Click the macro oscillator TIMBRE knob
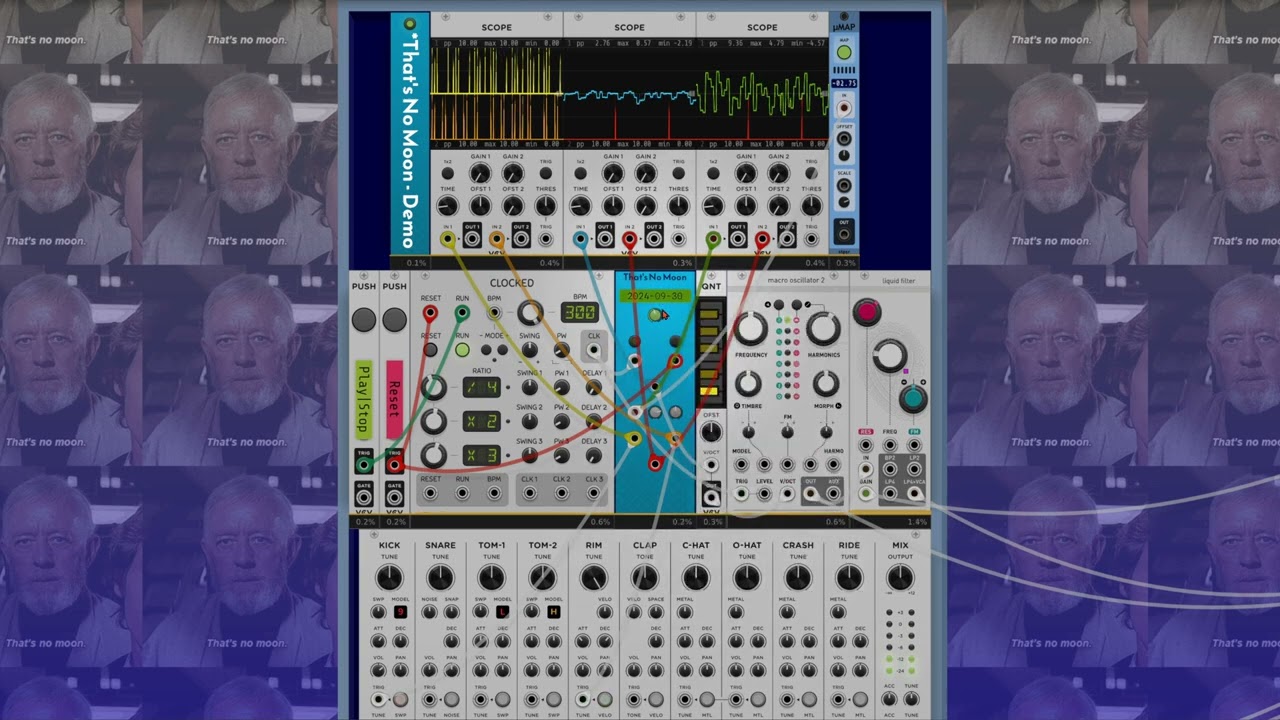Screen dimensions: 1280x720 pyautogui.click(x=749, y=383)
